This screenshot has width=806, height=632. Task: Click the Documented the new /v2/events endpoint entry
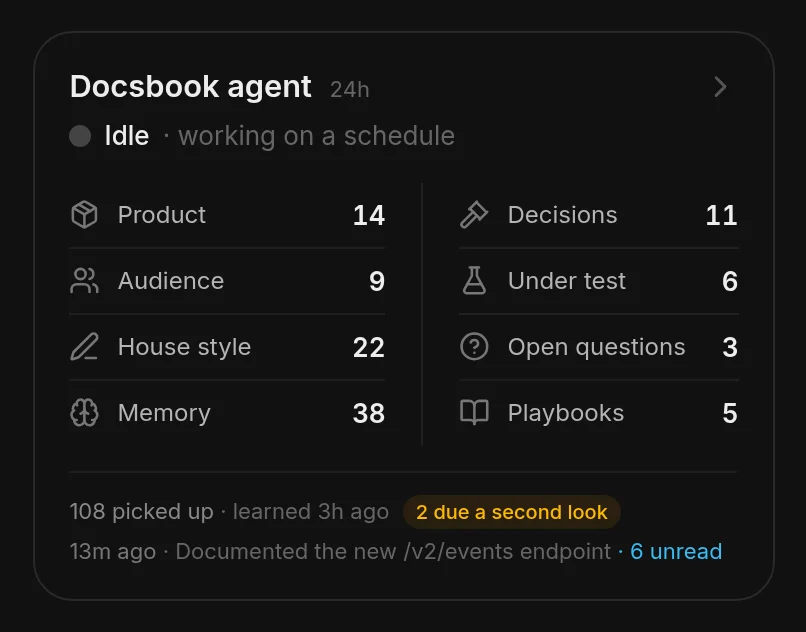[x=393, y=552]
